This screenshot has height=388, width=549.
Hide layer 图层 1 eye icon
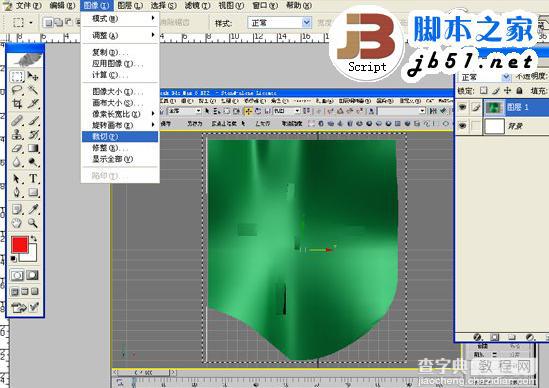[463, 107]
